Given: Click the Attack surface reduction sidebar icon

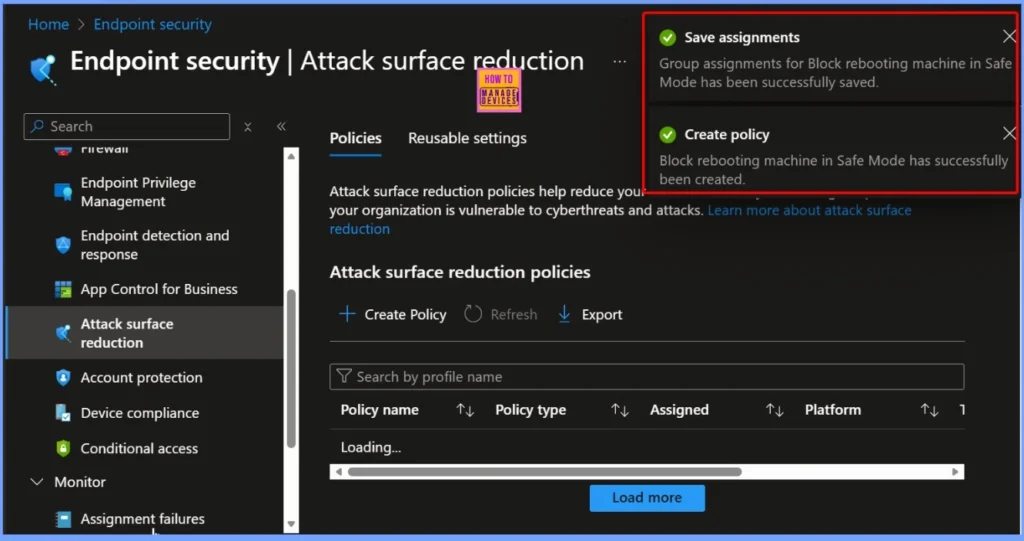Looking at the screenshot, I should coord(63,333).
